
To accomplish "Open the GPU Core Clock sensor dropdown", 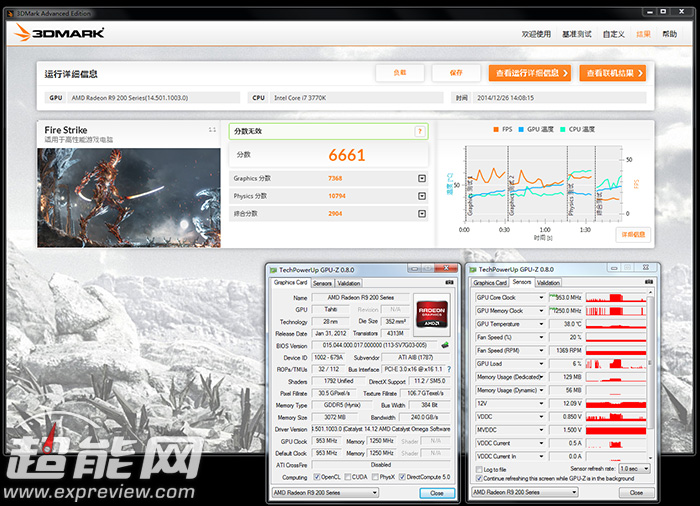I will click(x=541, y=297).
